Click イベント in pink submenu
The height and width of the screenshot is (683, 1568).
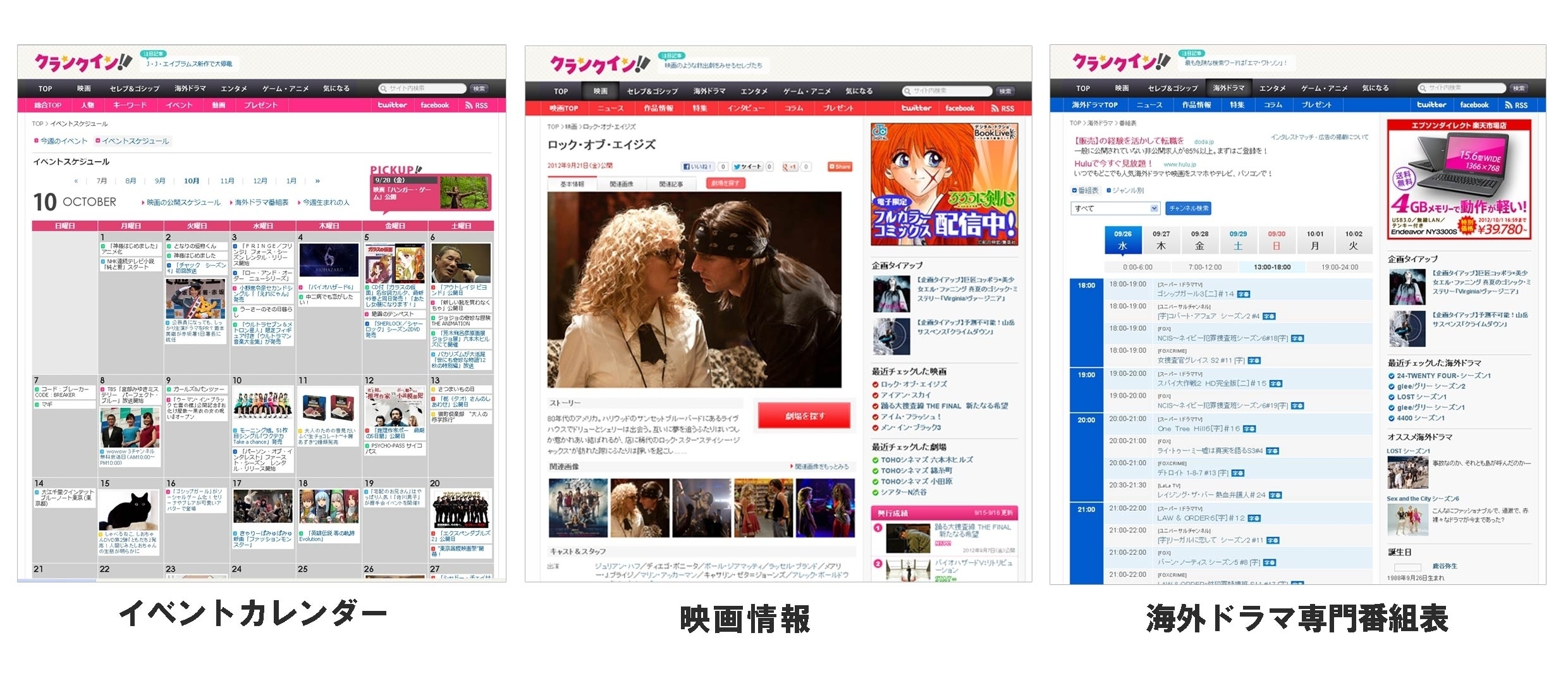pos(179,106)
